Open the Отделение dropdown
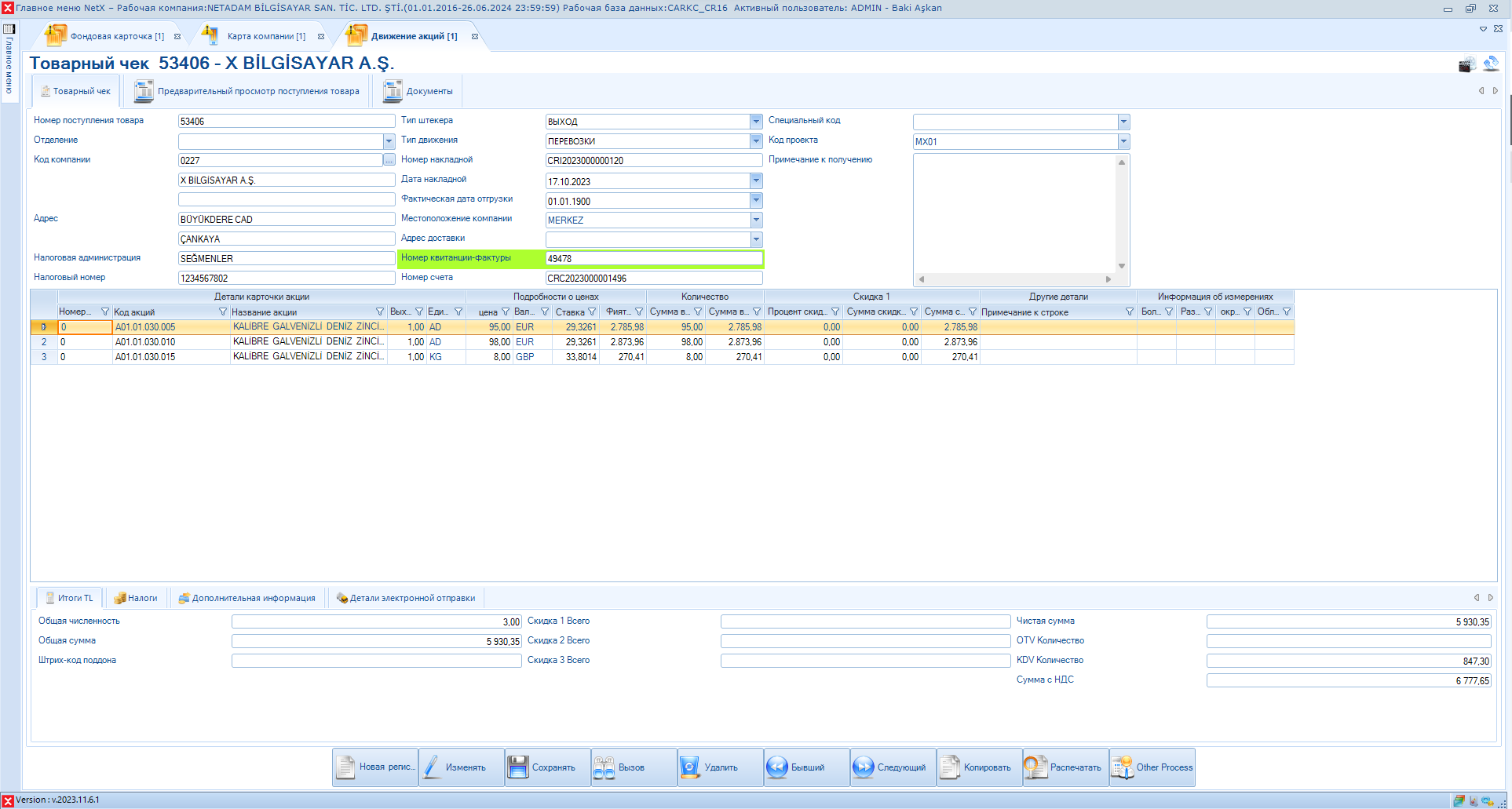 coord(389,141)
